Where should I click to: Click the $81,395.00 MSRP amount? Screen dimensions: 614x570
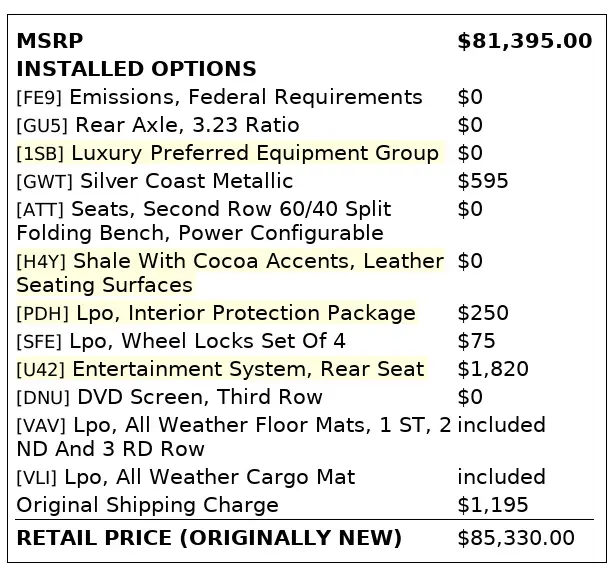524,41
